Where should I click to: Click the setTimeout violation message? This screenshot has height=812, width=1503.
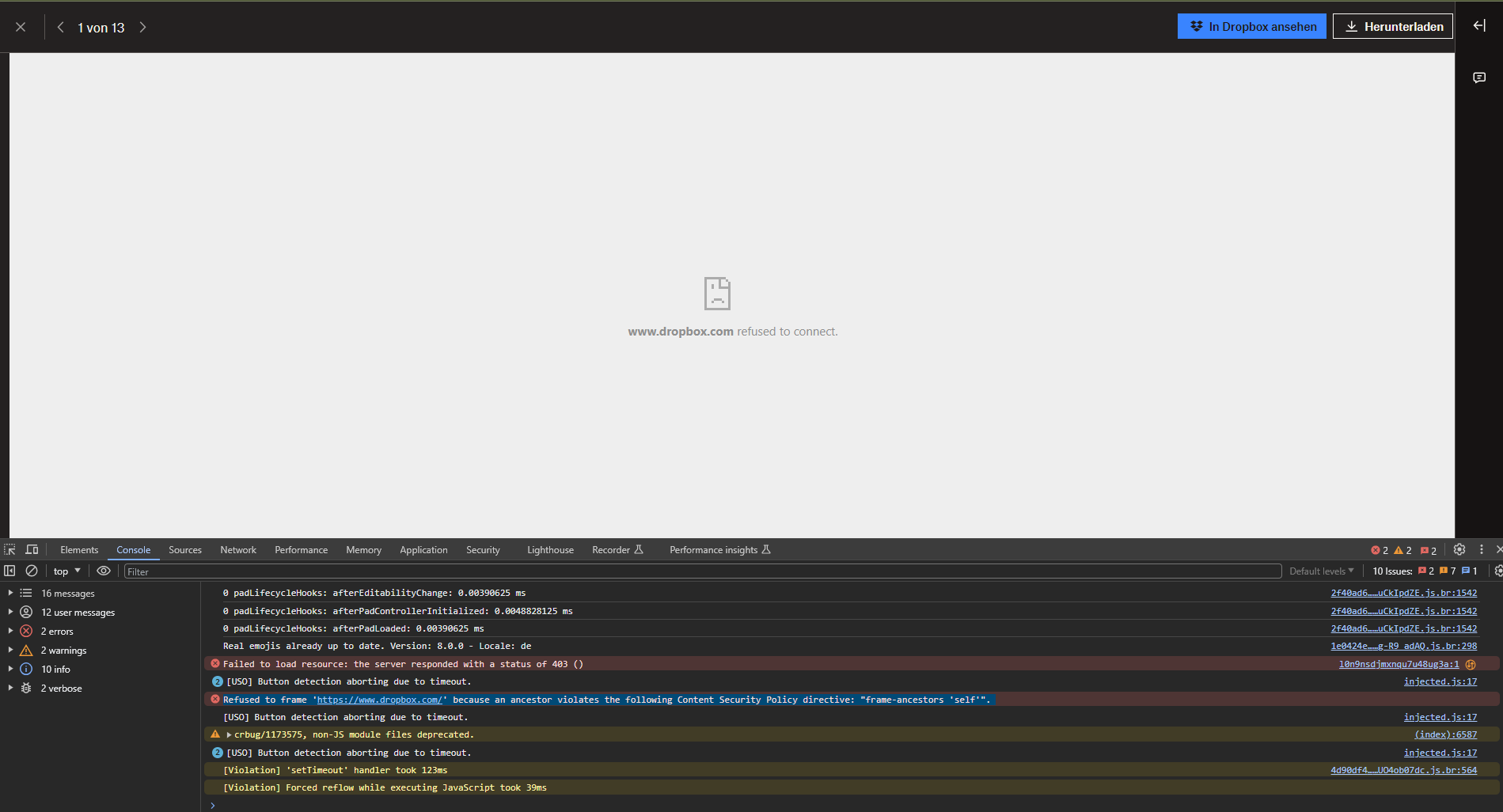336,770
